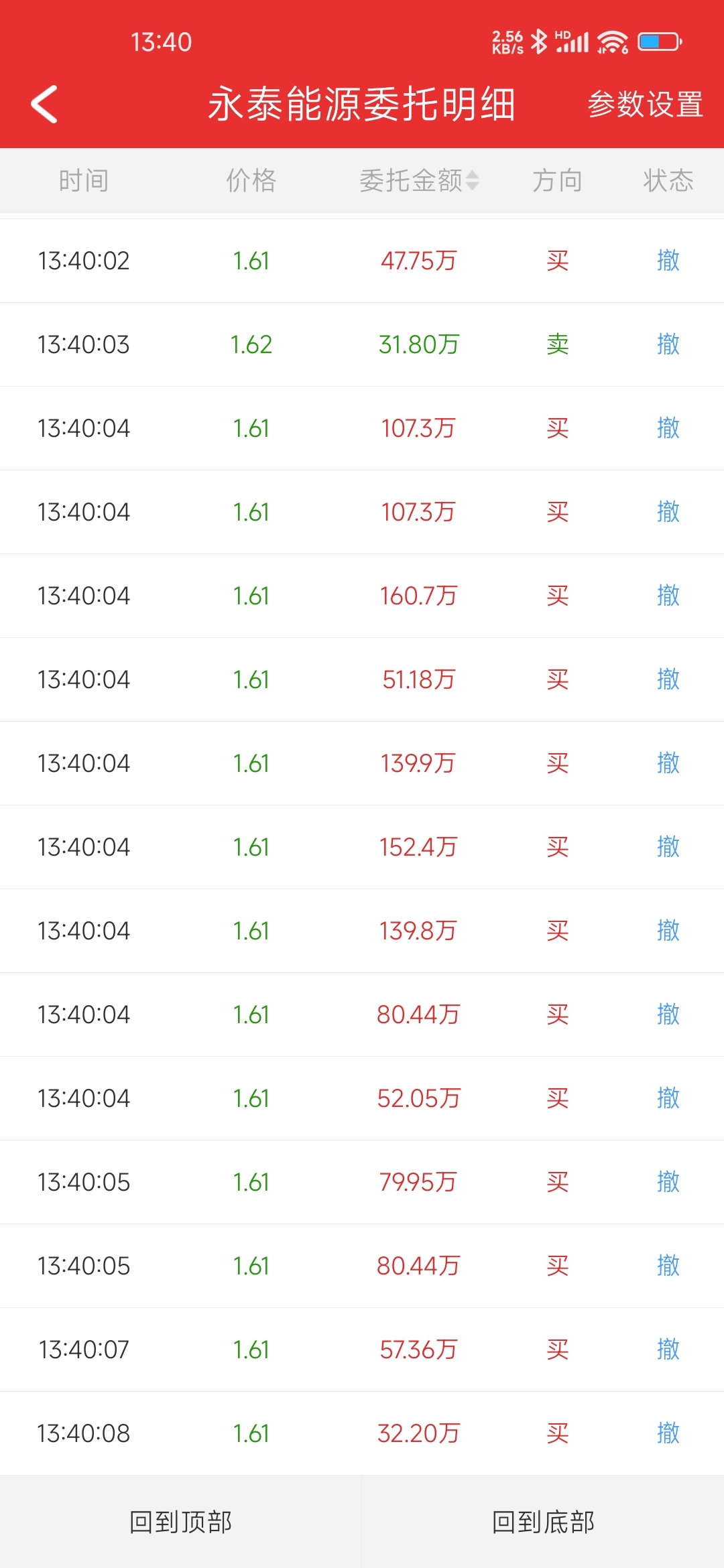Tap 回到顶部 button
This screenshot has width=724, height=1568.
tap(181, 1522)
